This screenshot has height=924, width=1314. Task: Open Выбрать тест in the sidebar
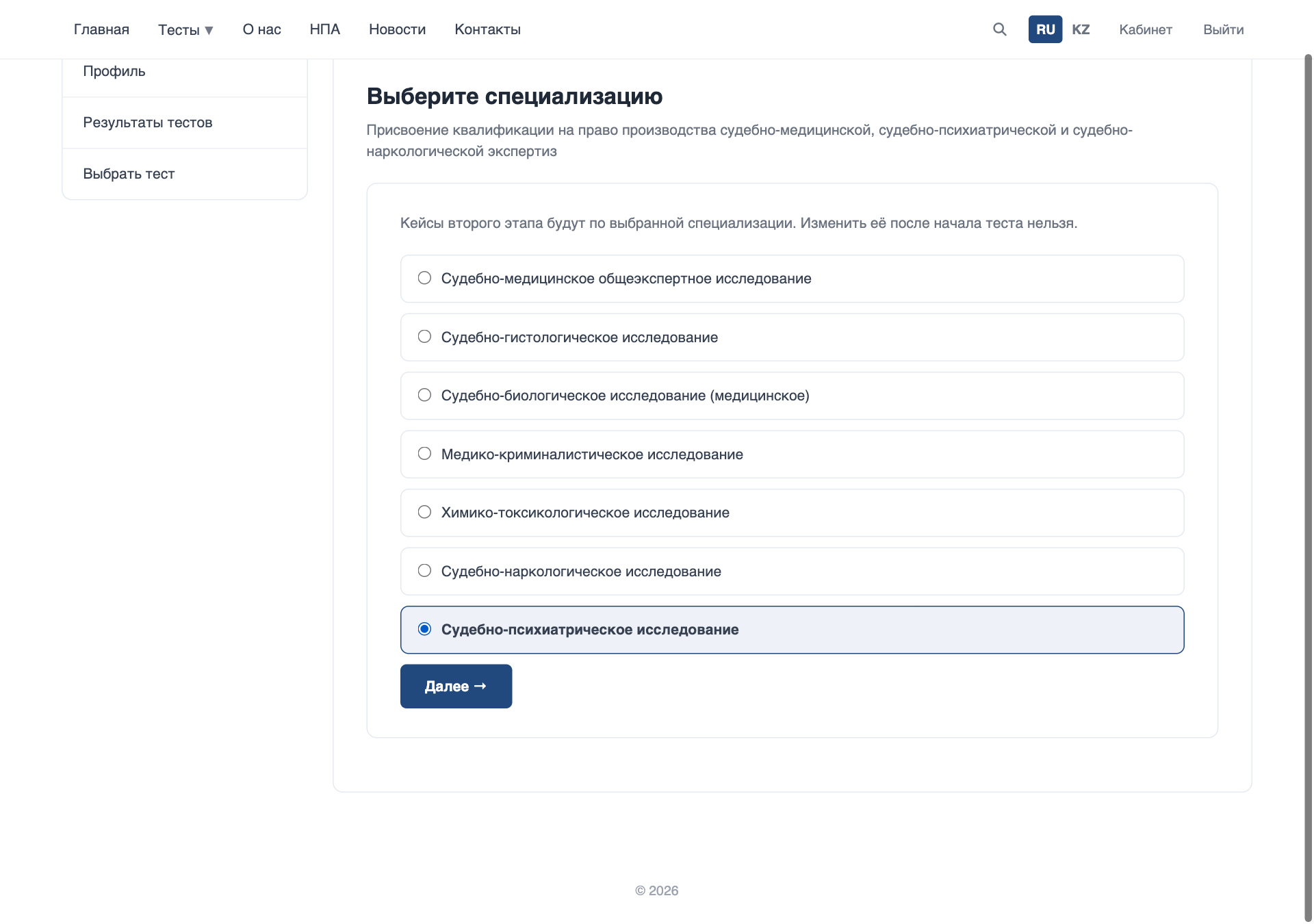pyautogui.click(x=185, y=174)
